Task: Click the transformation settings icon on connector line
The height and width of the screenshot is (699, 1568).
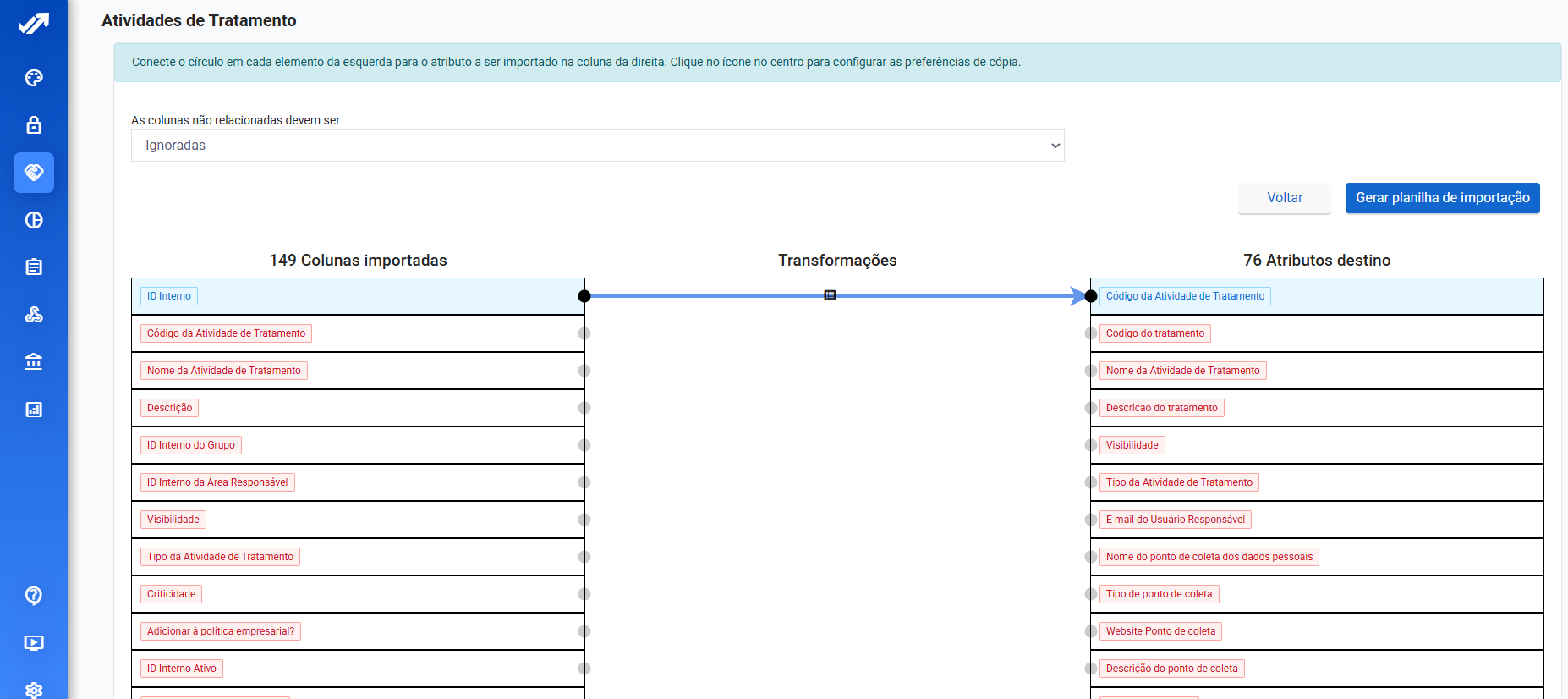Action: pos(830,295)
